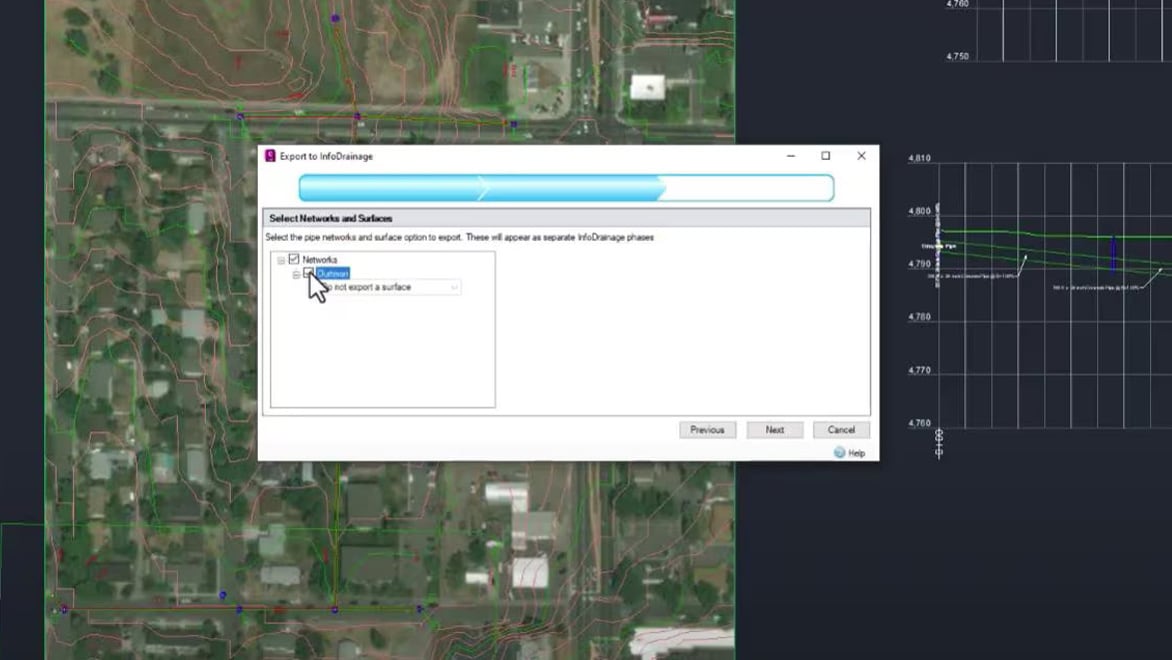
Task: Select the highlighted network name in the tree
Action: [335, 271]
